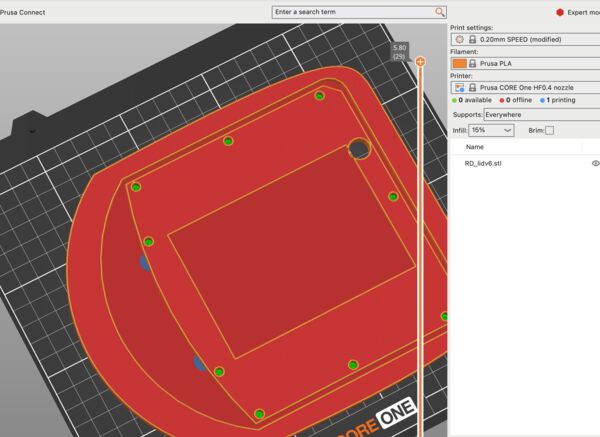Click the 5.80 layer height label

tap(399, 52)
